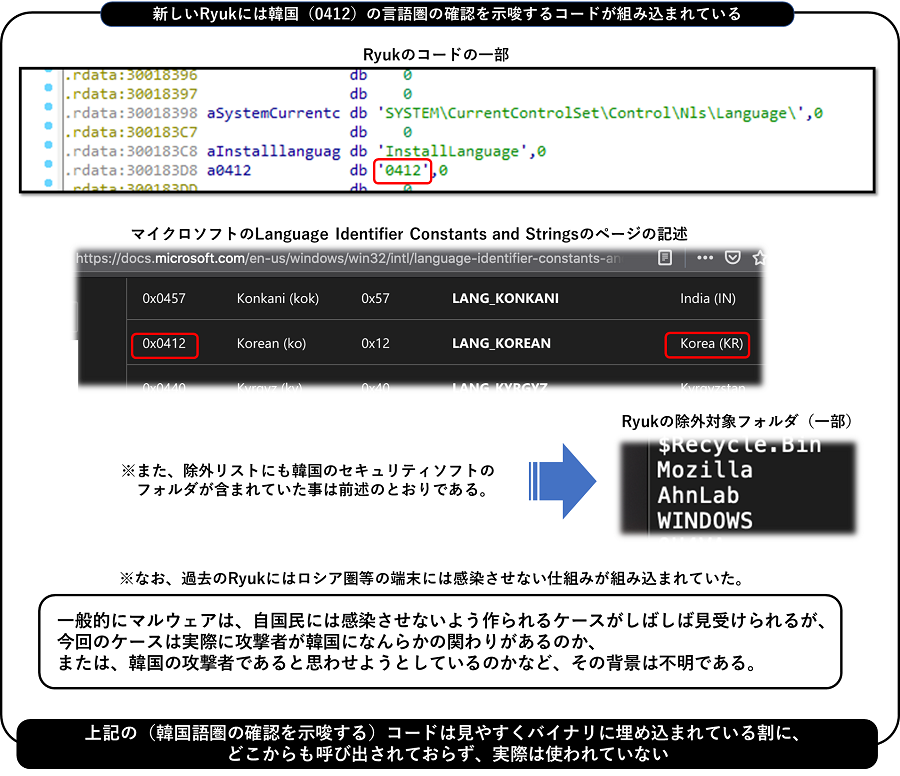Click the heading 'Ryukのコードの一部'
The height and width of the screenshot is (776, 900).
(x=436, y=55)
